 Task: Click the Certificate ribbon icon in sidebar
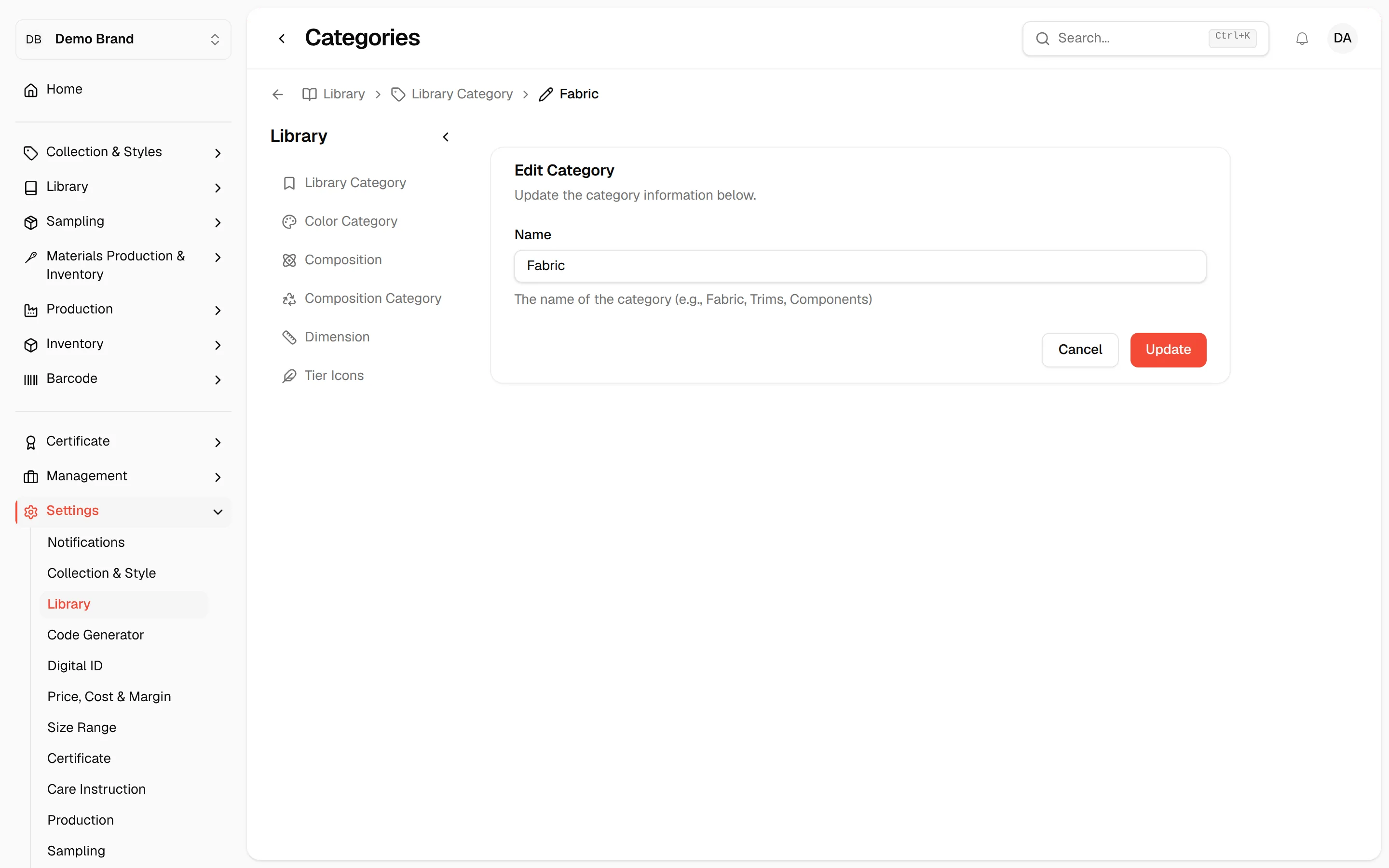pos(31,442)
